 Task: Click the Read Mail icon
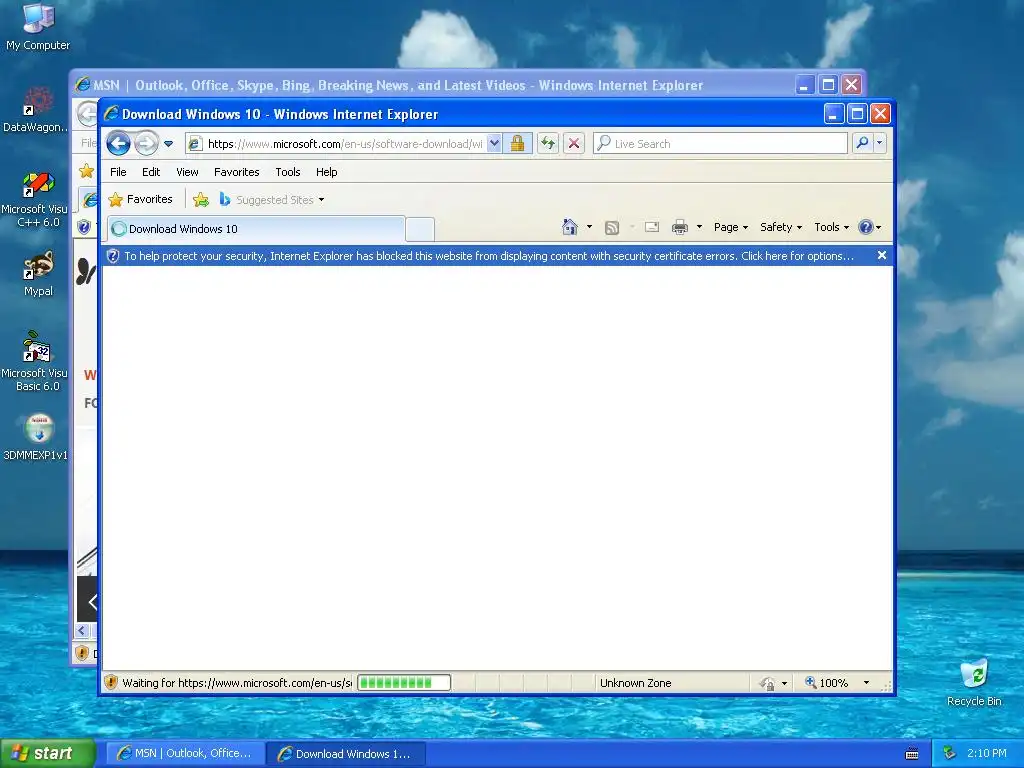(652, 227)
